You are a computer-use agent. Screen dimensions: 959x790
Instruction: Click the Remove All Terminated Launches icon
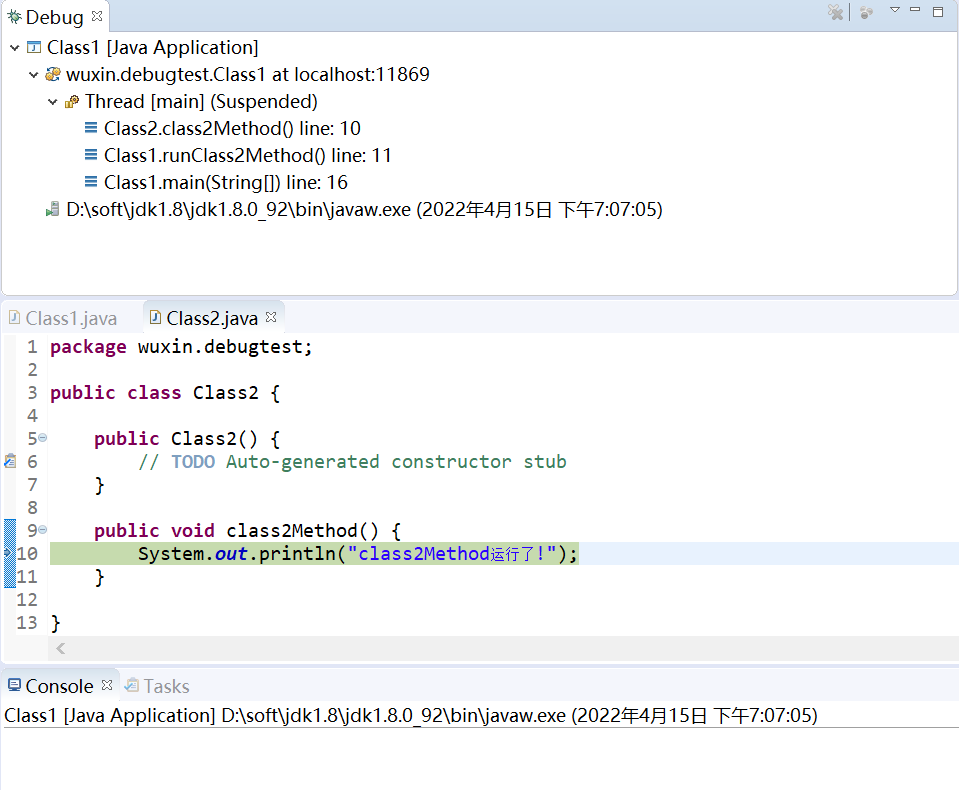coord(836,12)
